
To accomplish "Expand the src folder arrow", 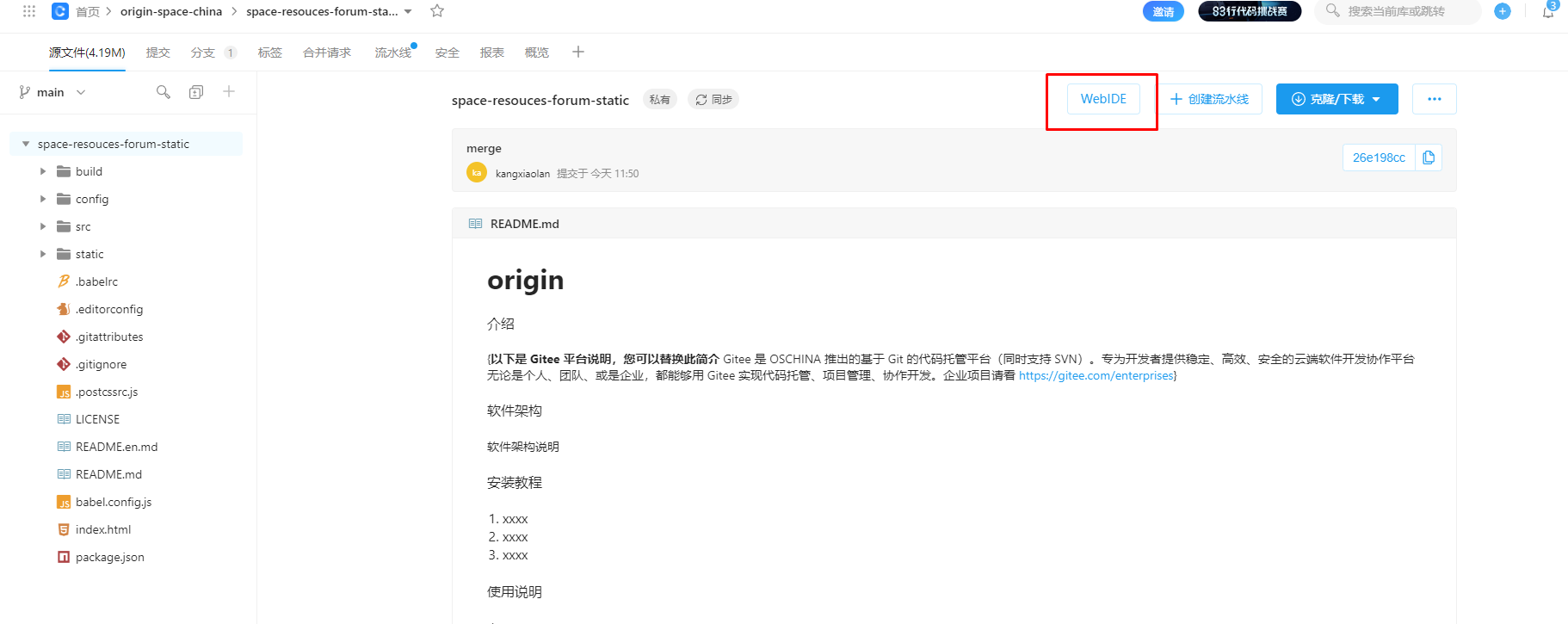I will (x=43, y=226).
